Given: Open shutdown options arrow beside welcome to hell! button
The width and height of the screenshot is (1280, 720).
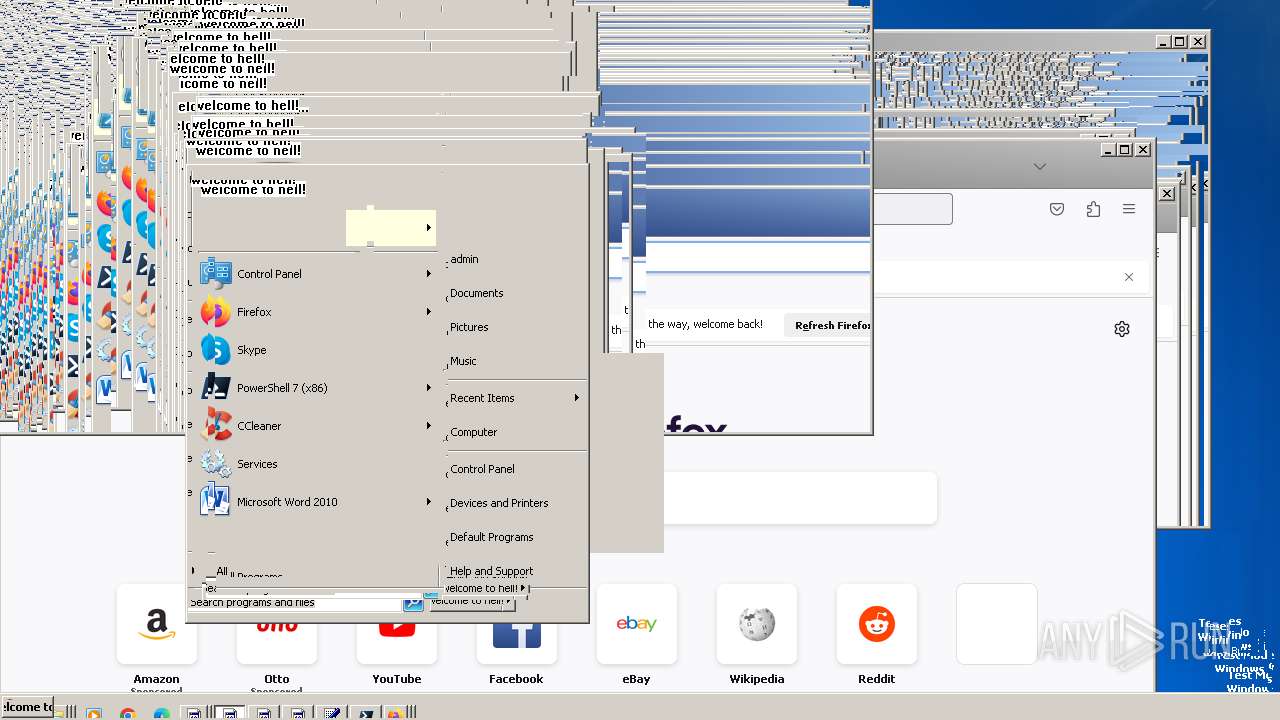Looking at the screenshot, I should point(522,589).
